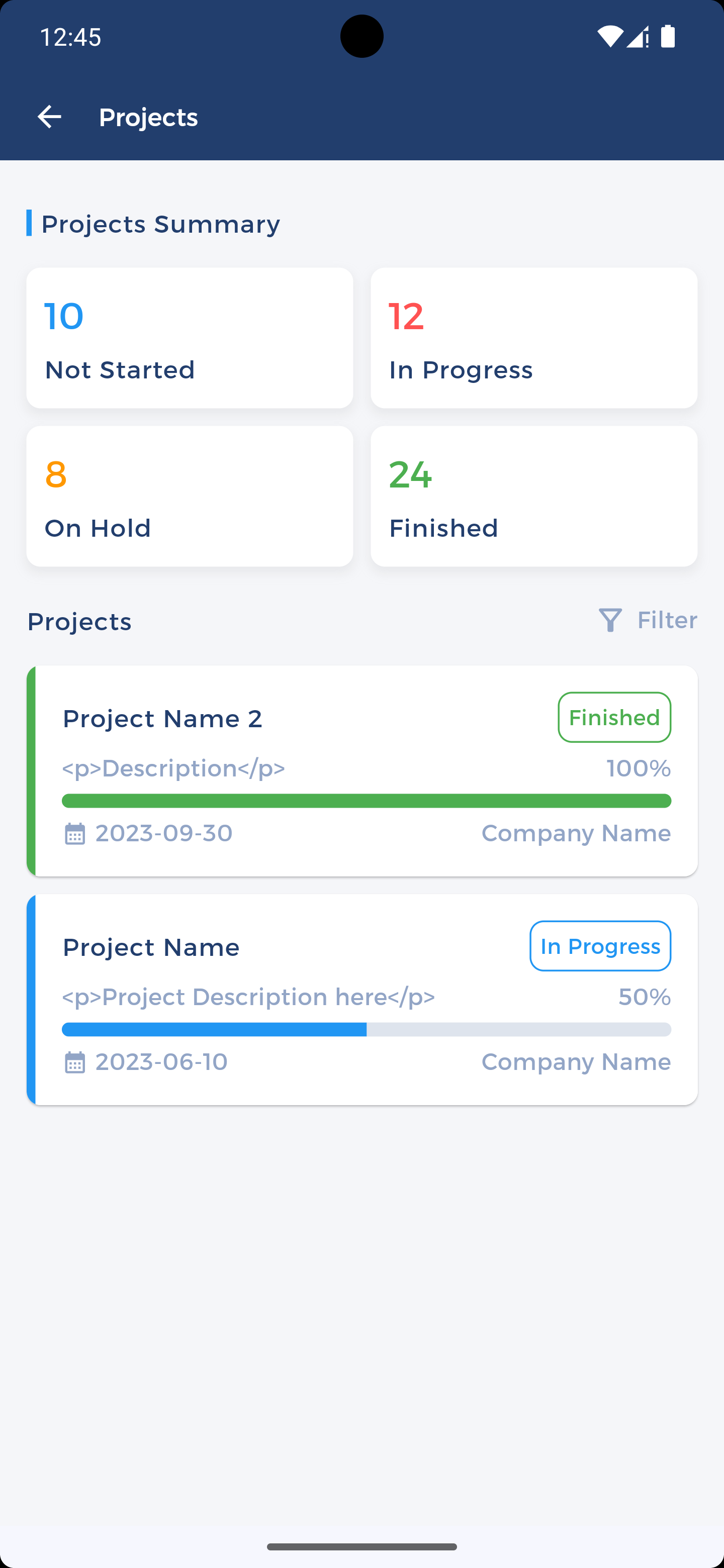Tap the cellular signal icon
The image size is (724, 1568).
pyautogui.click(x=638, y=37)
